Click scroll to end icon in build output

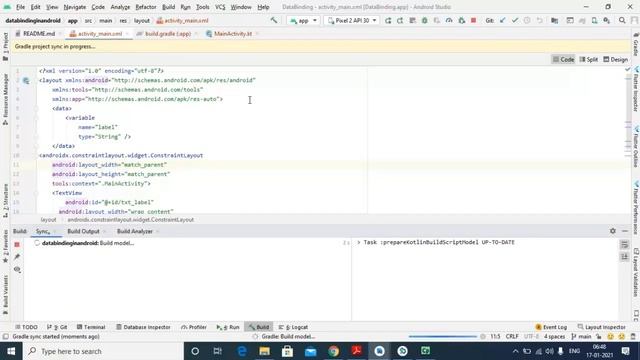(x=624, y=257)
